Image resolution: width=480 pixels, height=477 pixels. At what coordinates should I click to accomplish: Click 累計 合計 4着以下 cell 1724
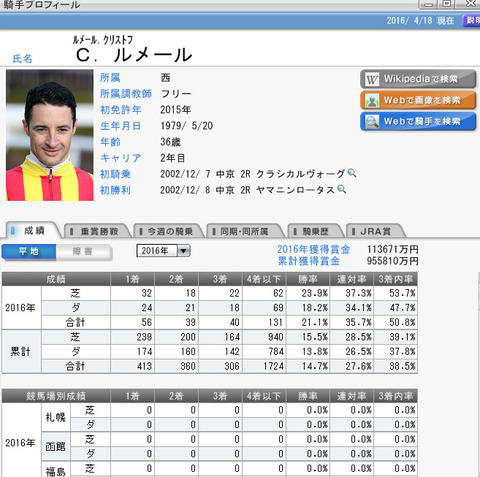tap(265, 366)
